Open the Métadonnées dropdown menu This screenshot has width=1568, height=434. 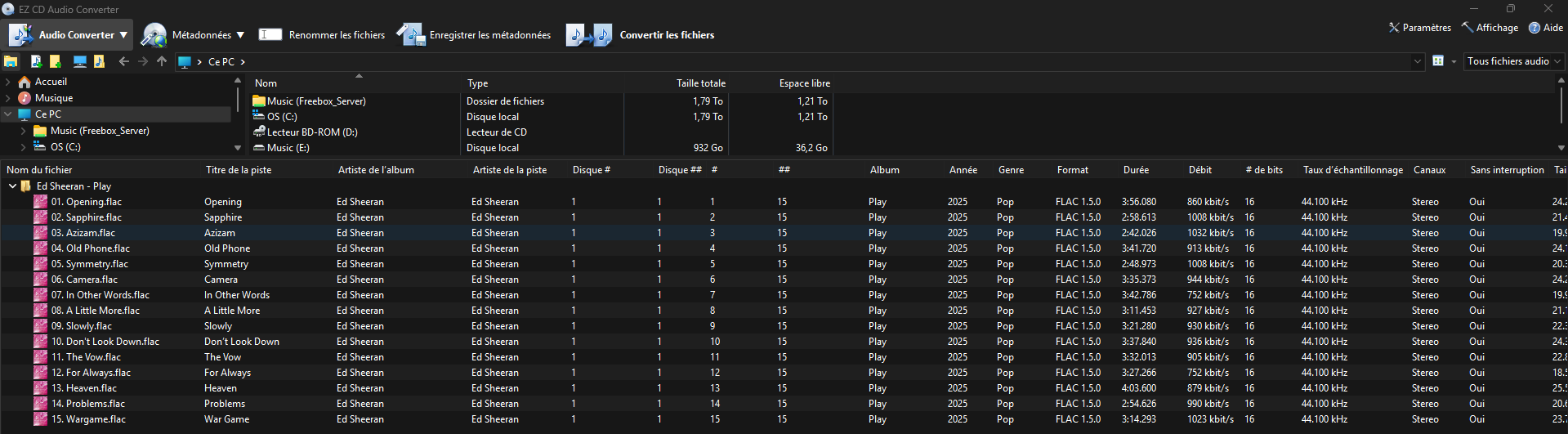pyautogui.click(x=193, y=35)
